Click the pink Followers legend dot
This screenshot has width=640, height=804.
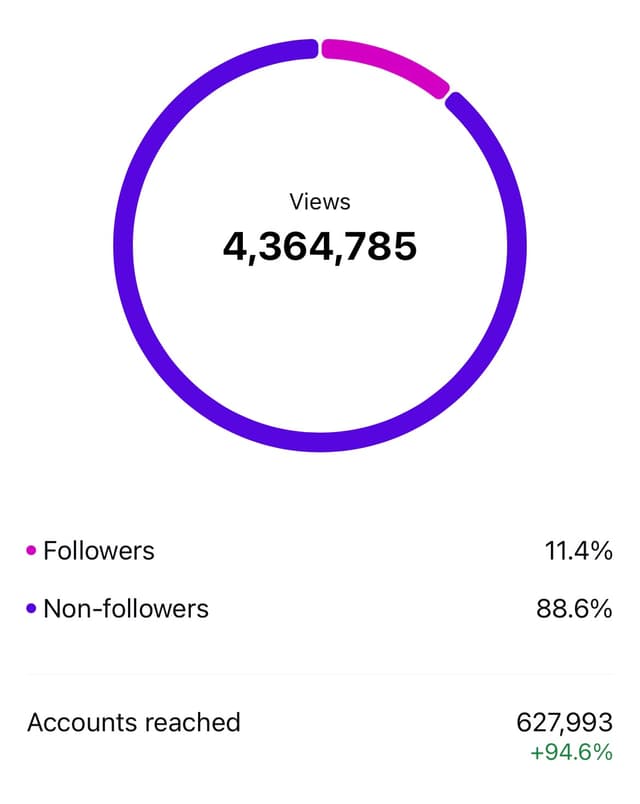pos(30,550)
